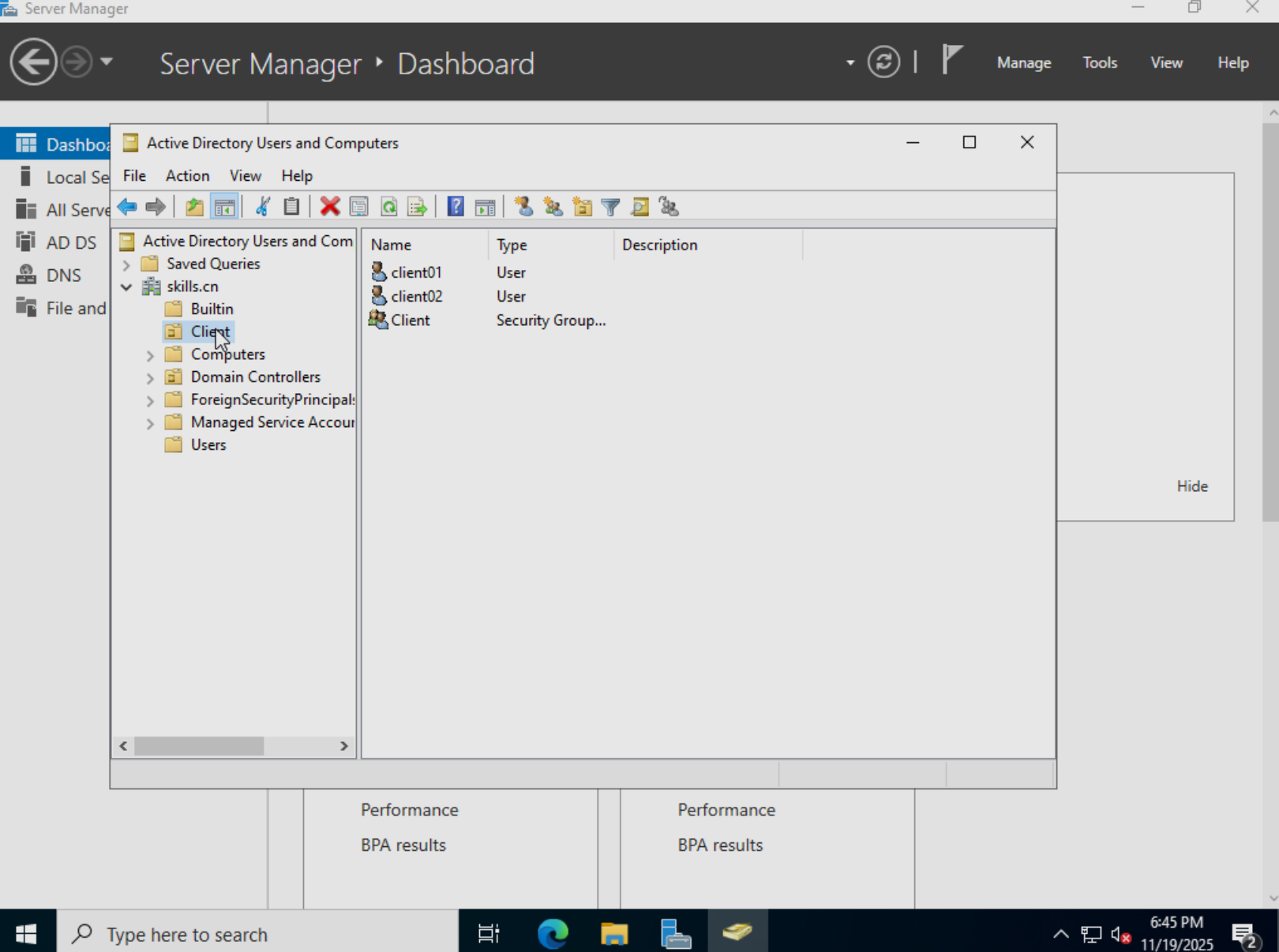This screenshot has width=1279, height=952.
Task: Click Server Manager back navigation button
Action: click(33, 62)
